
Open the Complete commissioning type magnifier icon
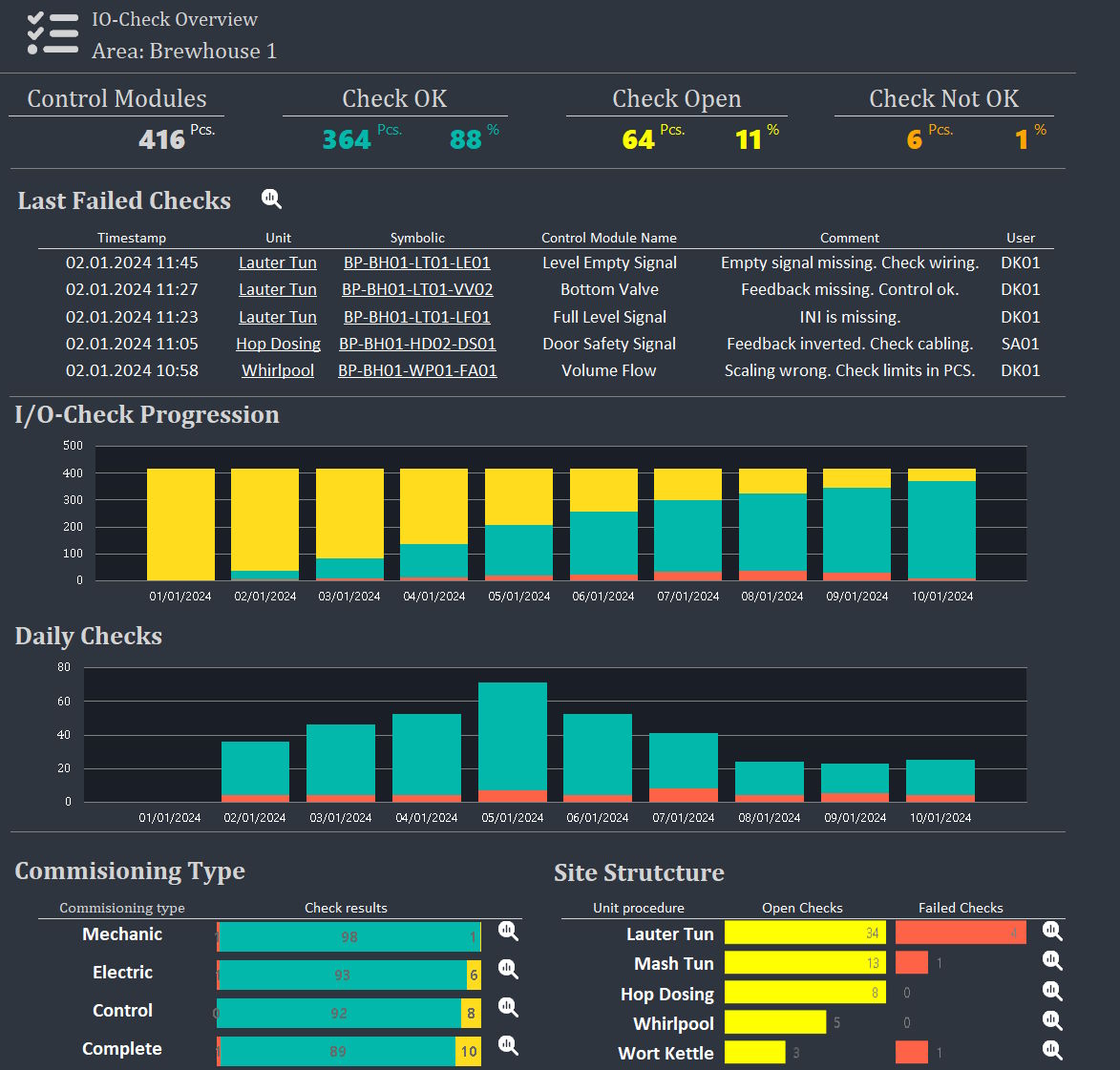(508, 1046)
